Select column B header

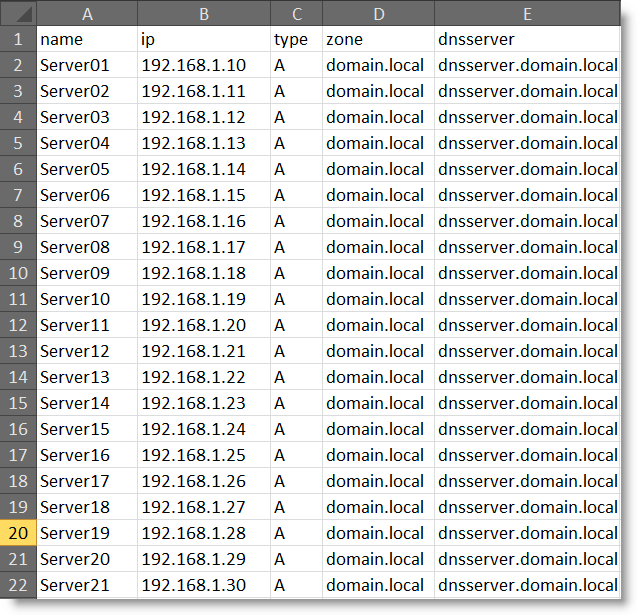click(x=204, y=13)
